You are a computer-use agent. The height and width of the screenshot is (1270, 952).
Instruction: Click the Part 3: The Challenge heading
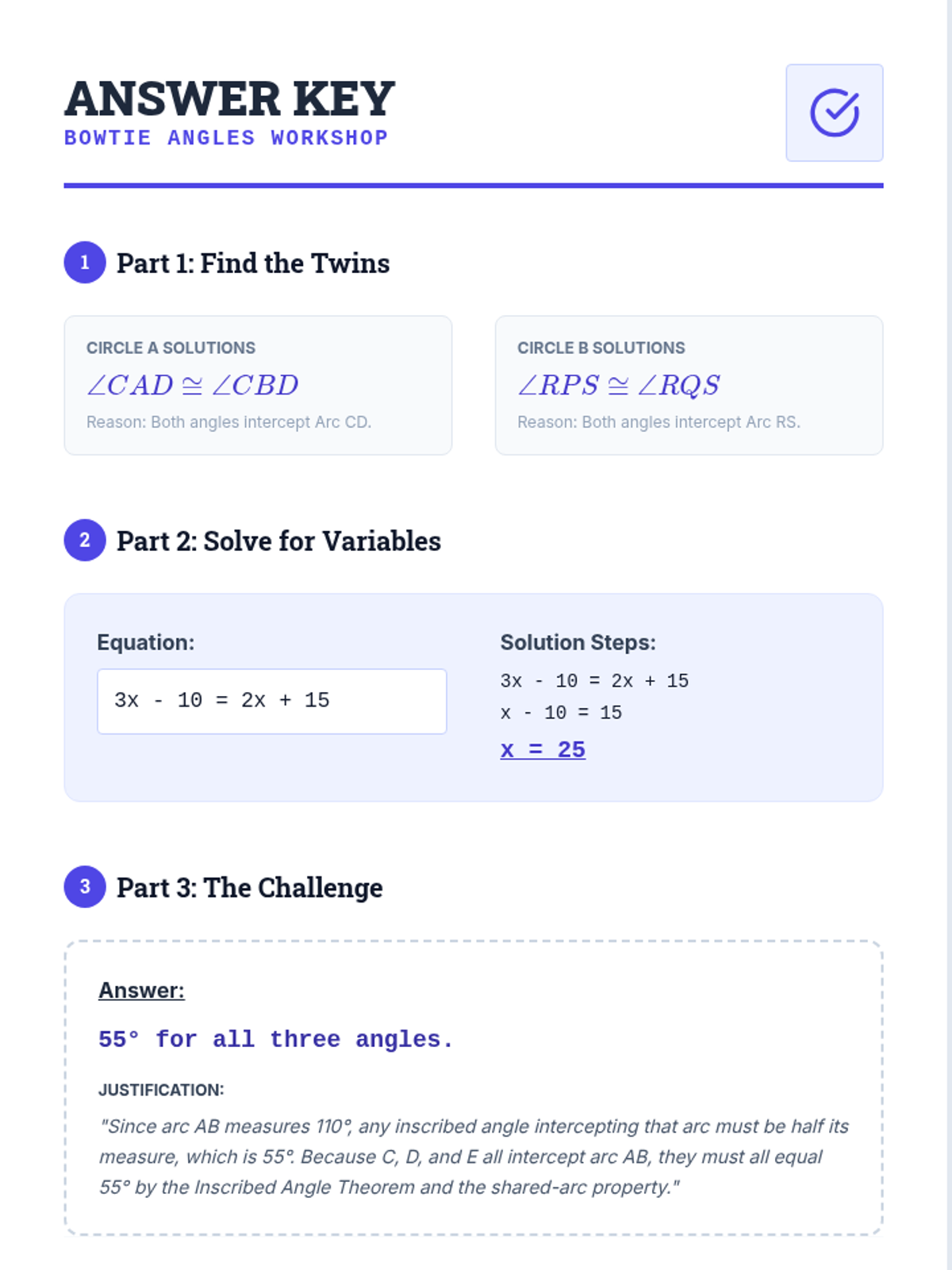[249, 887]
